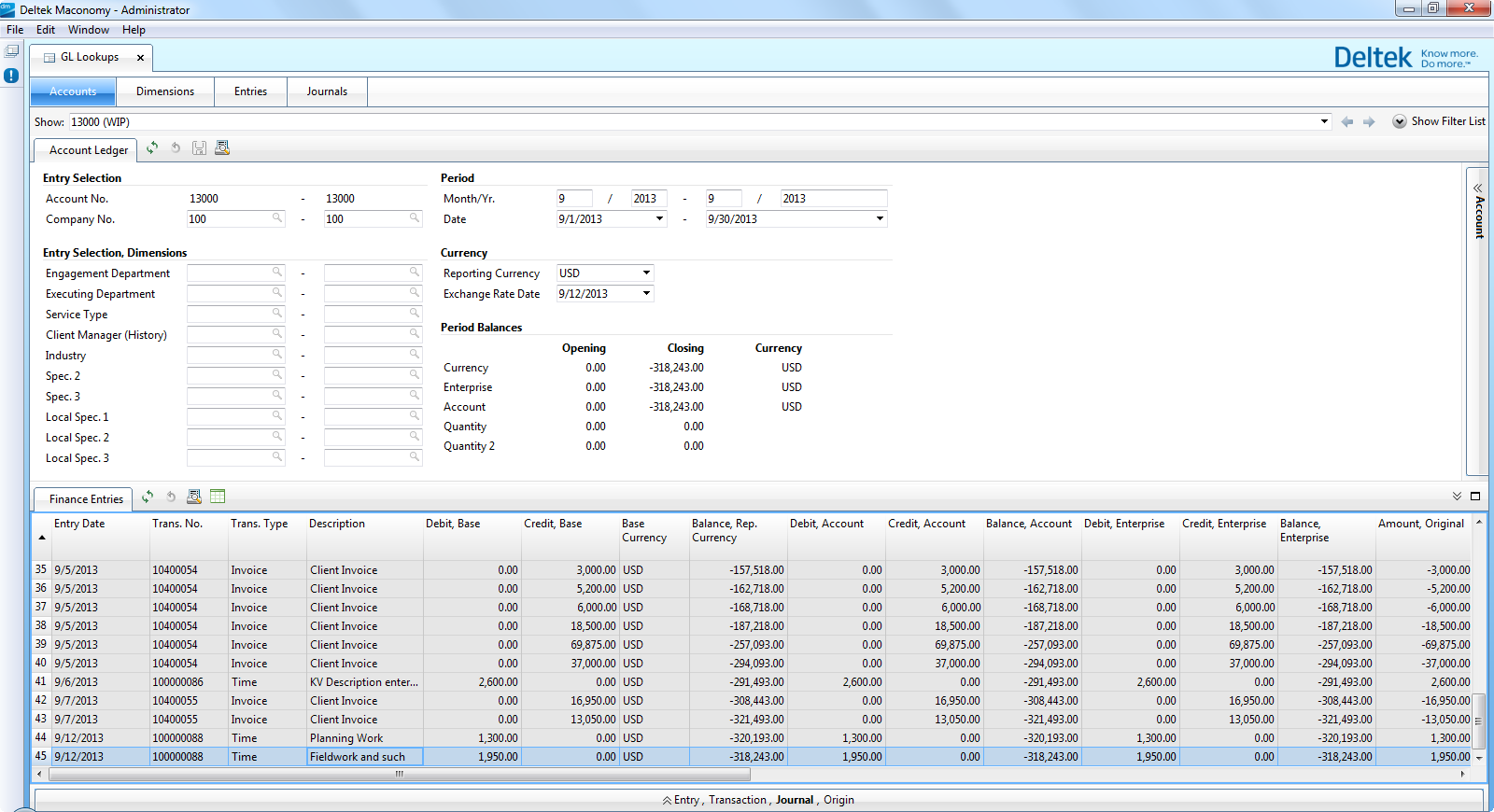Image resolution: width=1494 pixels, height=812 pixels.
Task: Maximize the Finance Entries panel square icon
Action: point(1475,497)
